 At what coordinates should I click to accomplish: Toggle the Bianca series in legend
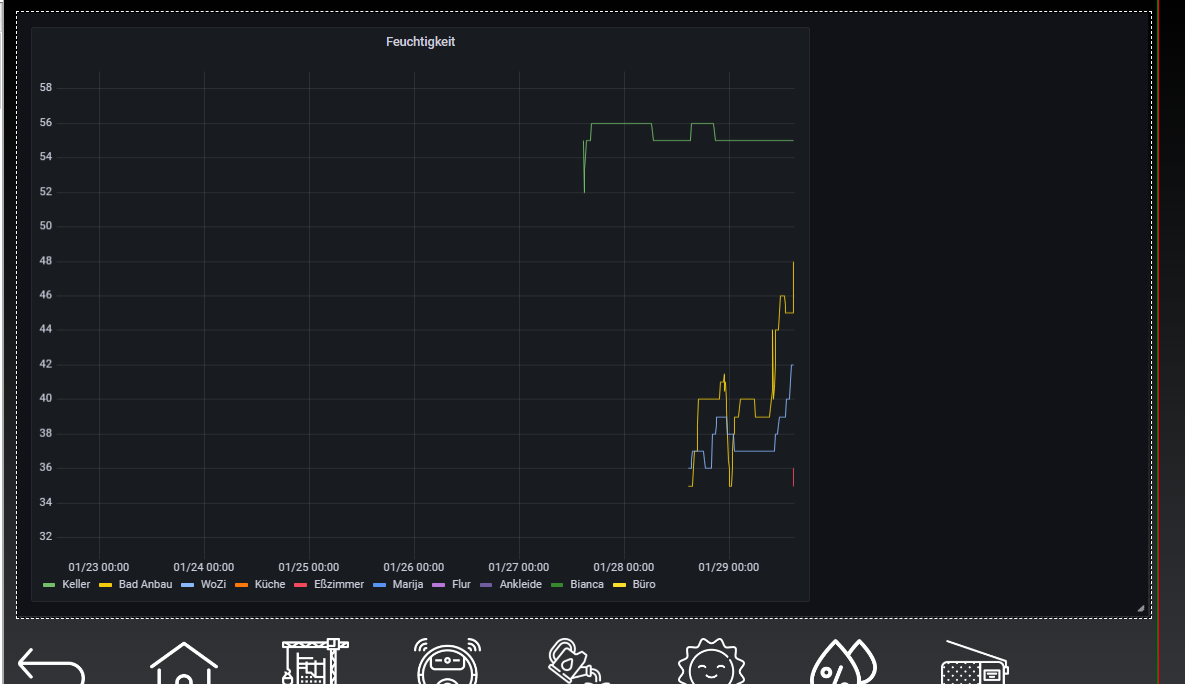point(586,585)
